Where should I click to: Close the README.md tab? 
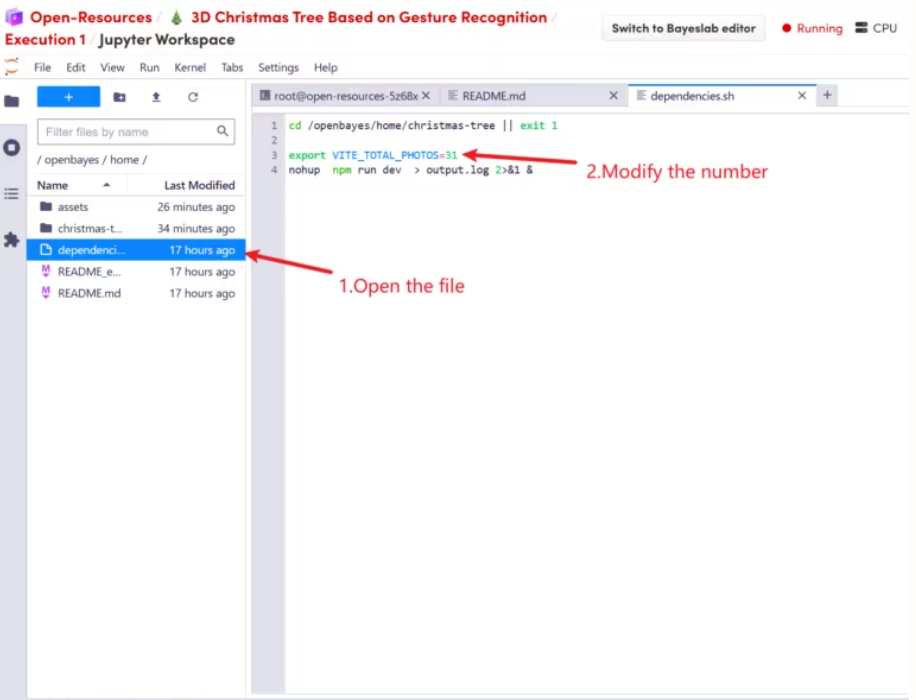(x=614, y=96)
